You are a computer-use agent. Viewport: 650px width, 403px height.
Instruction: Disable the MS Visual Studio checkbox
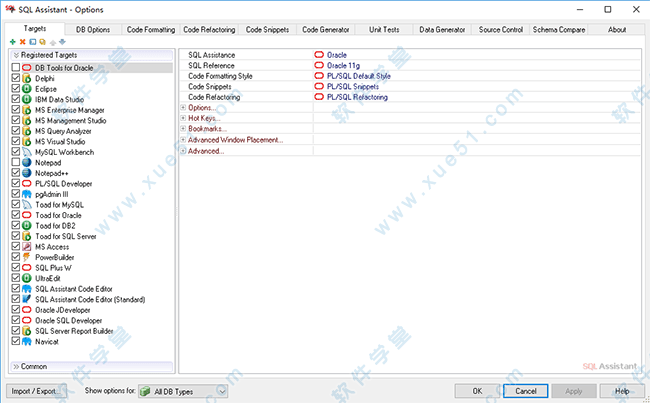pyautogui.click(x=16, y=141)
